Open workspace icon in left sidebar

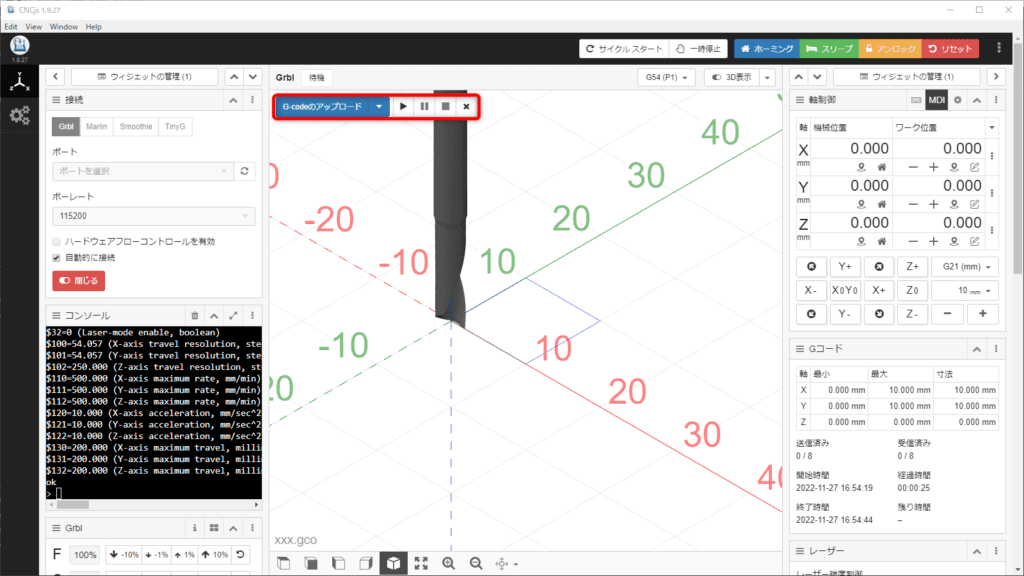pyautogui.click(x=20, y=82)
